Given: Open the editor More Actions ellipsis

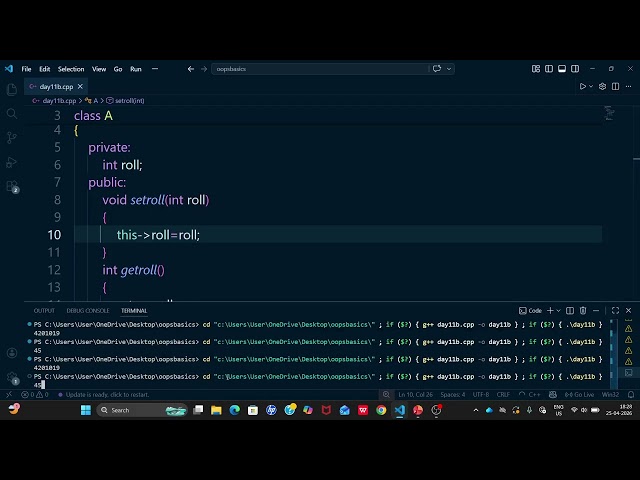Looking at the screenshot, I should (628, 87).
